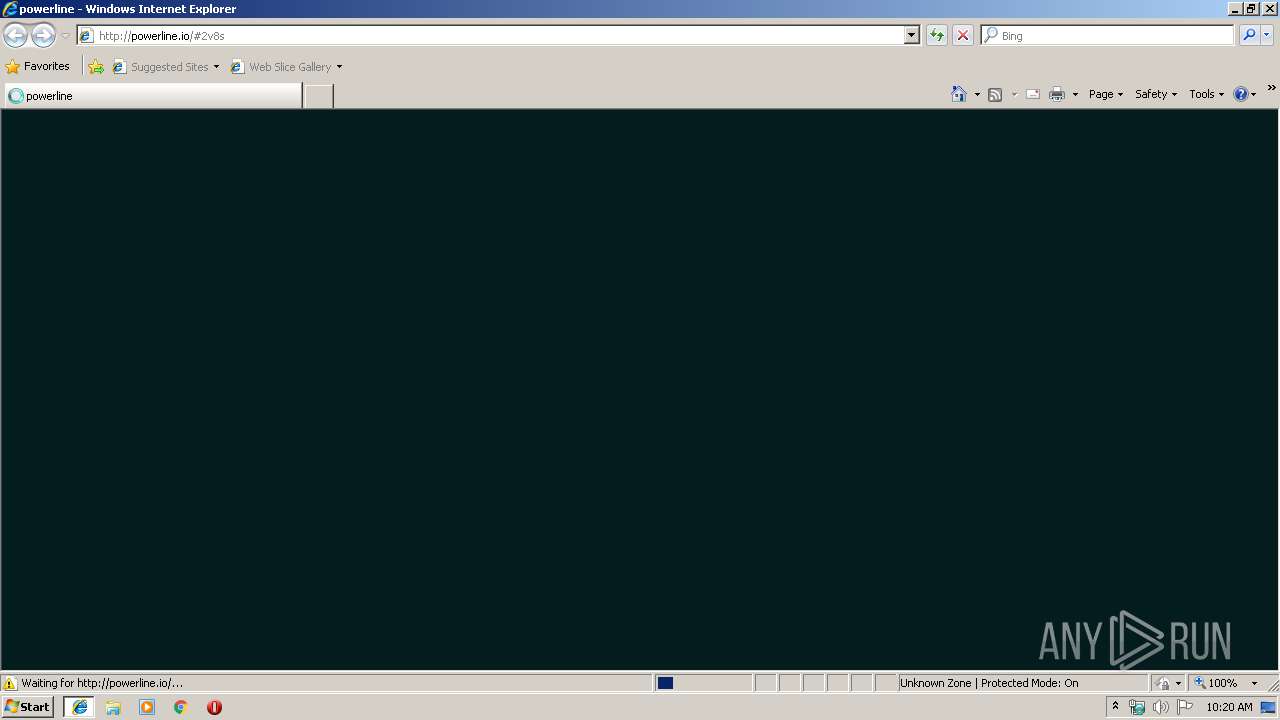This screenshot has height=720, width=1280.
Task: Refresh the page with the green arrows
Action: [937, 35]
